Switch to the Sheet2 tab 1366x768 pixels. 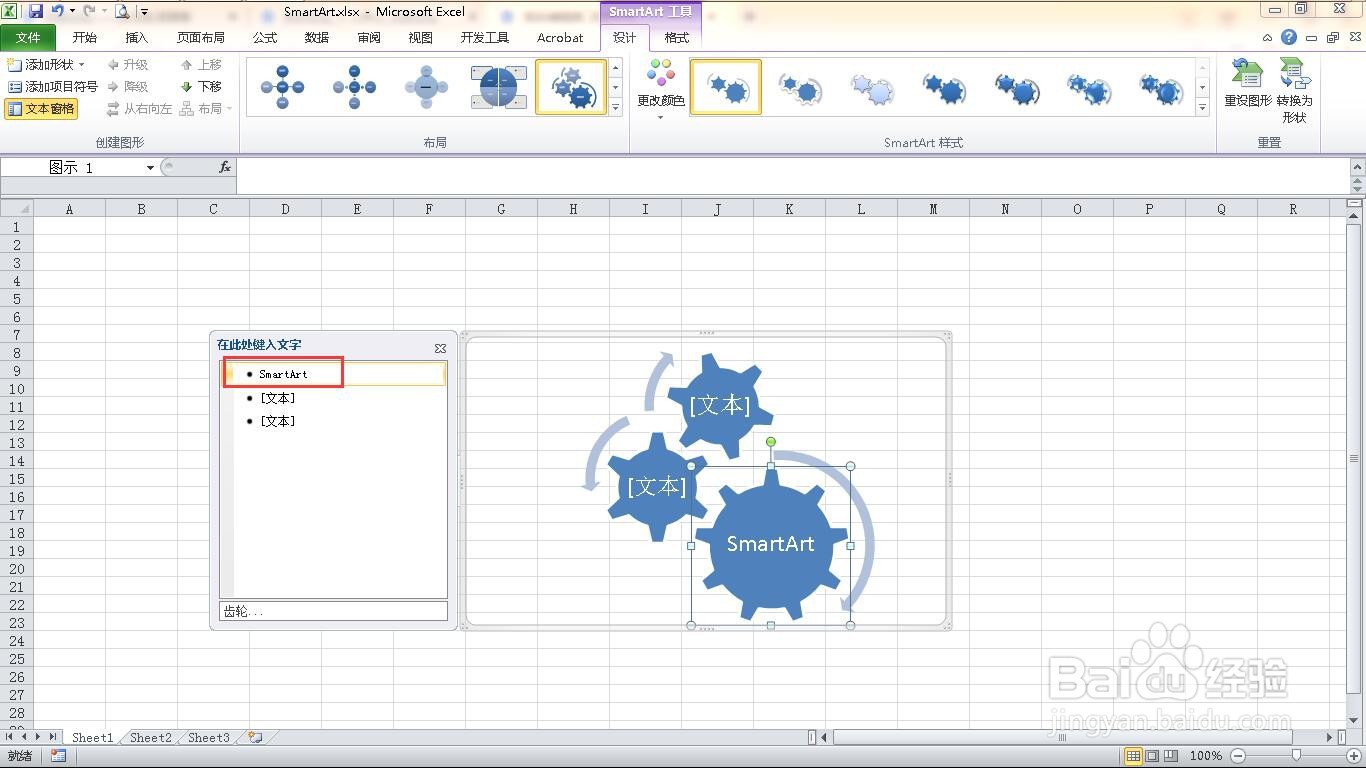click(x=151, y=737)
